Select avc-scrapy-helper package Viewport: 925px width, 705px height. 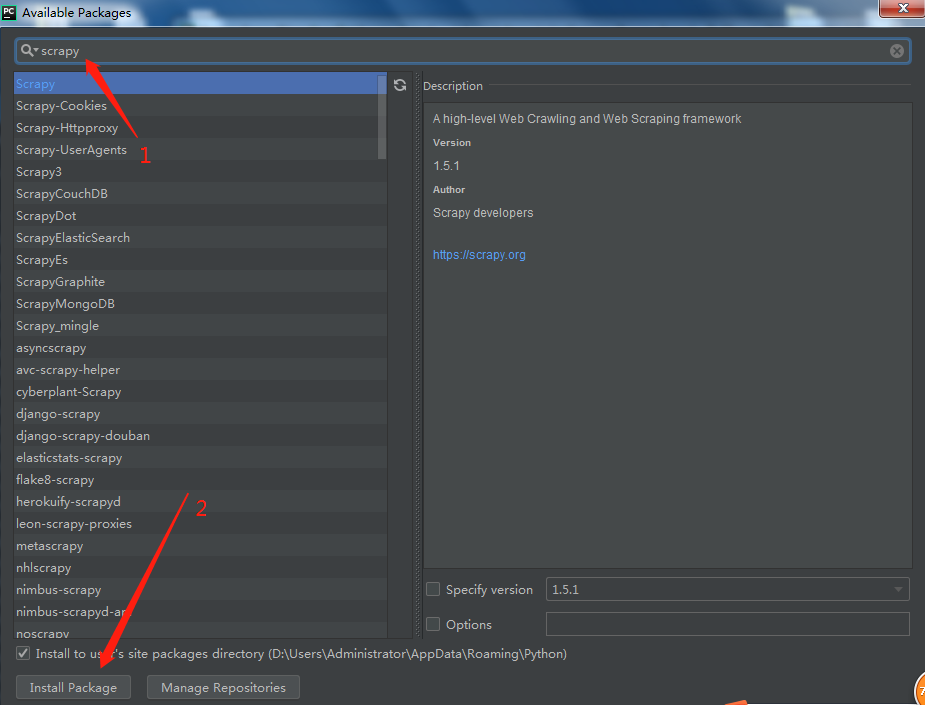200,370
